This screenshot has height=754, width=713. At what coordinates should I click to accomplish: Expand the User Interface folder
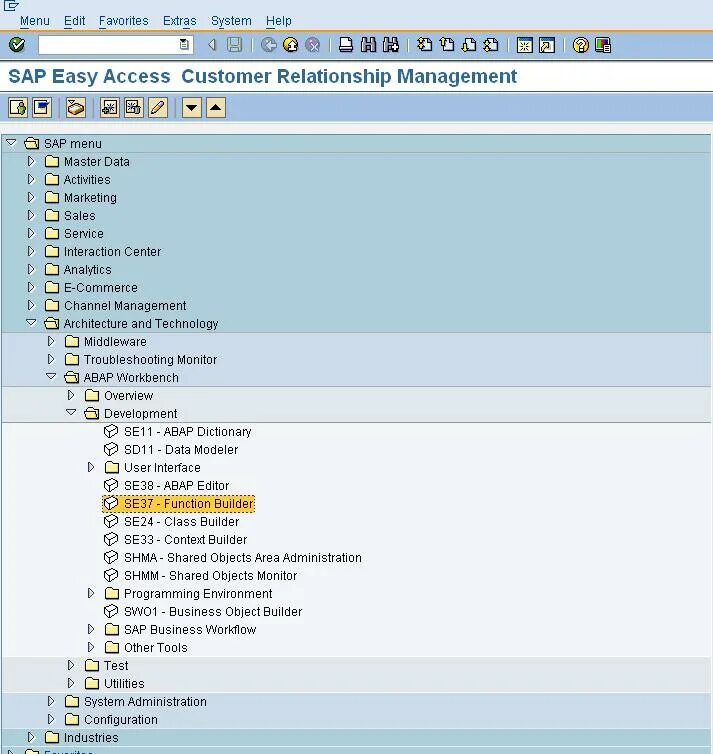pos(91,467)
